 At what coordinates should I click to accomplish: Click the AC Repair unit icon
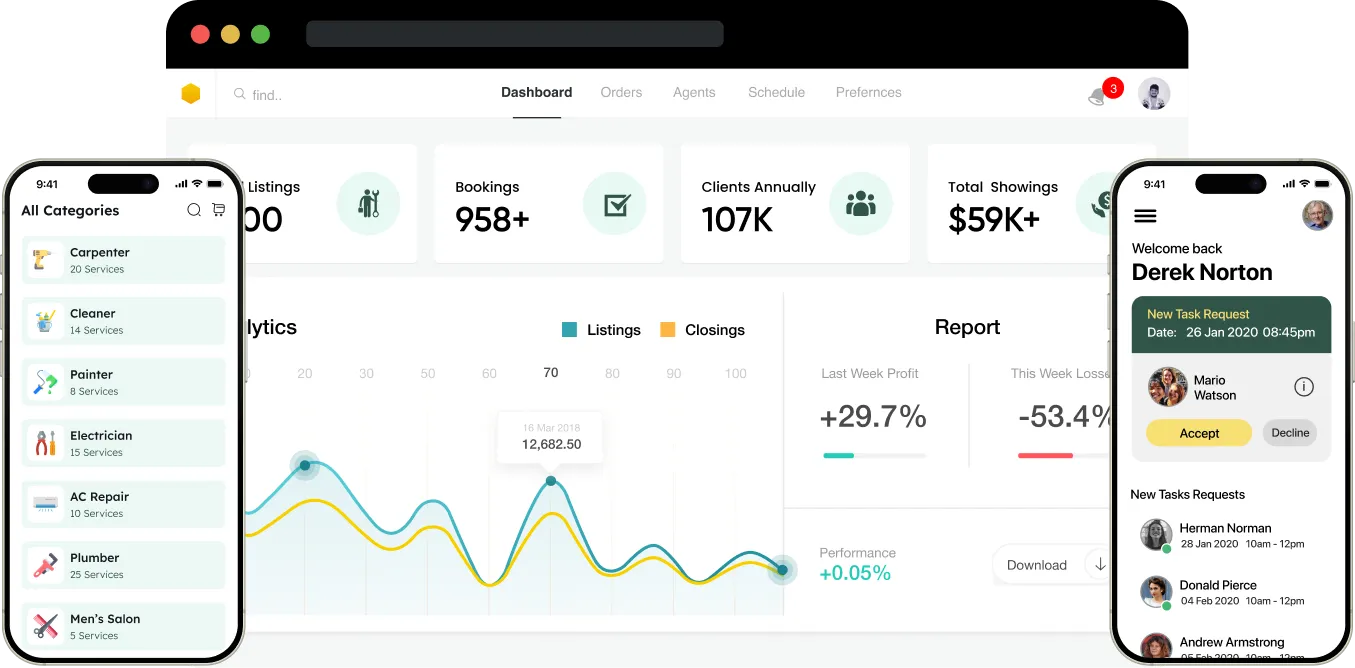coord(44,504)
